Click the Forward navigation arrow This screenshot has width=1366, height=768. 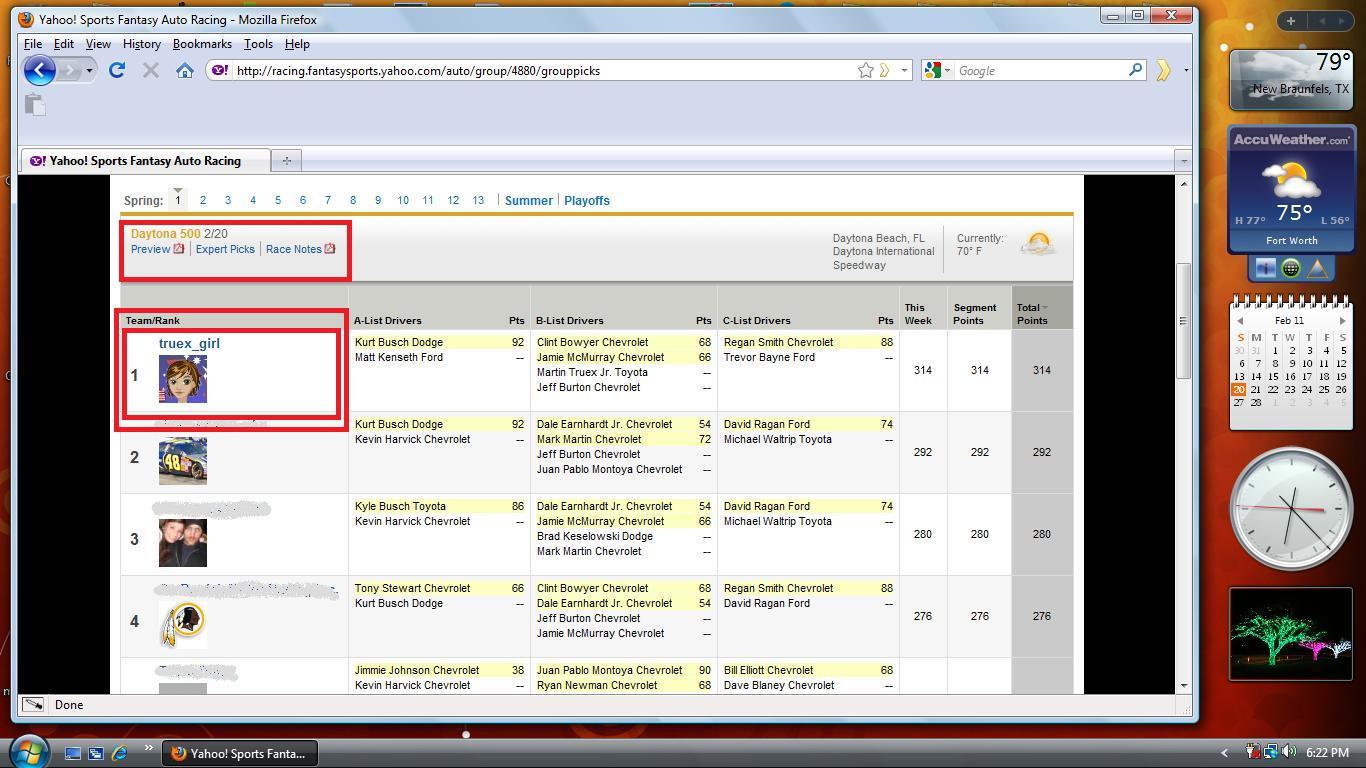coord(68,70)
